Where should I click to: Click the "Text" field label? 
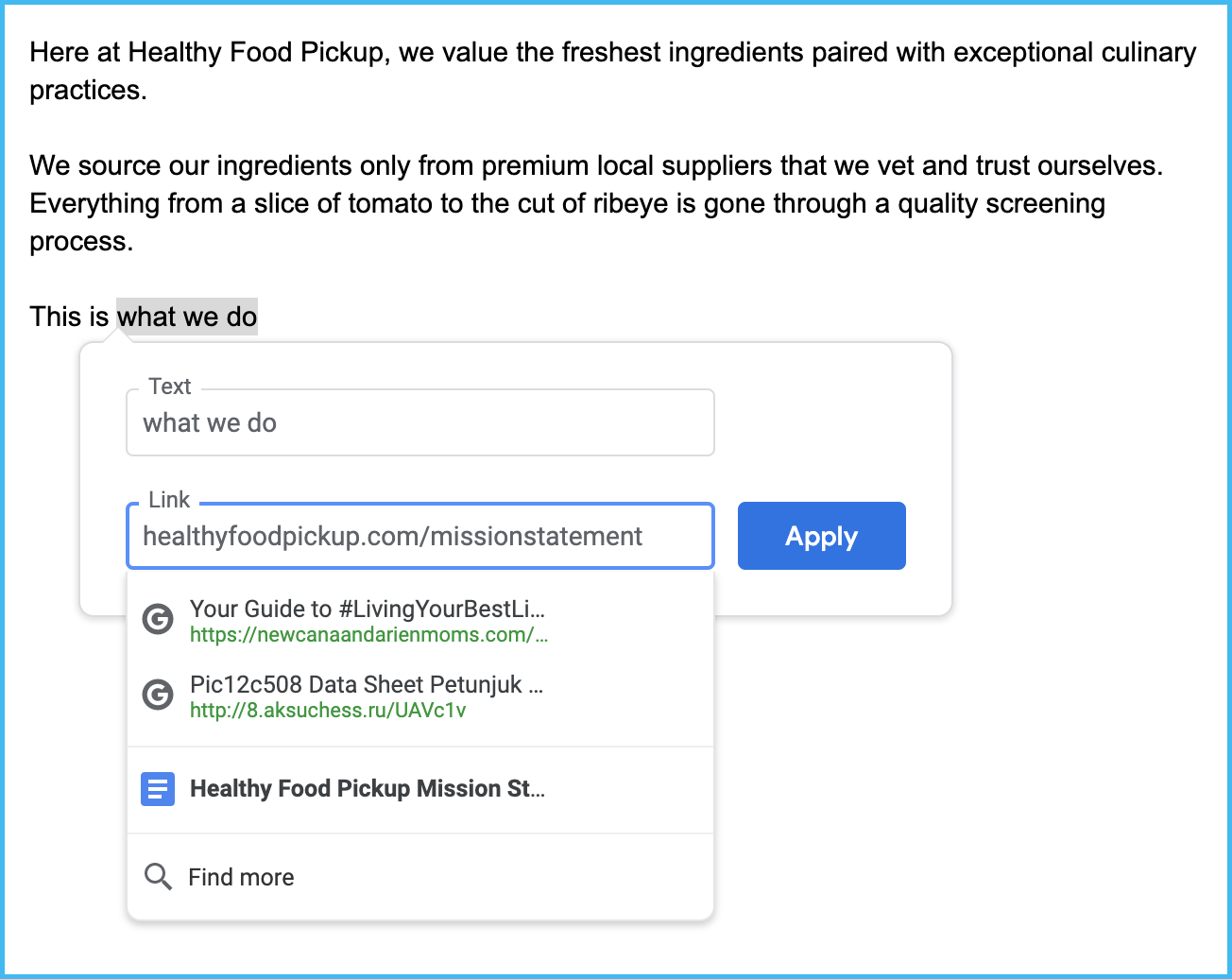[x=170, y=386]
